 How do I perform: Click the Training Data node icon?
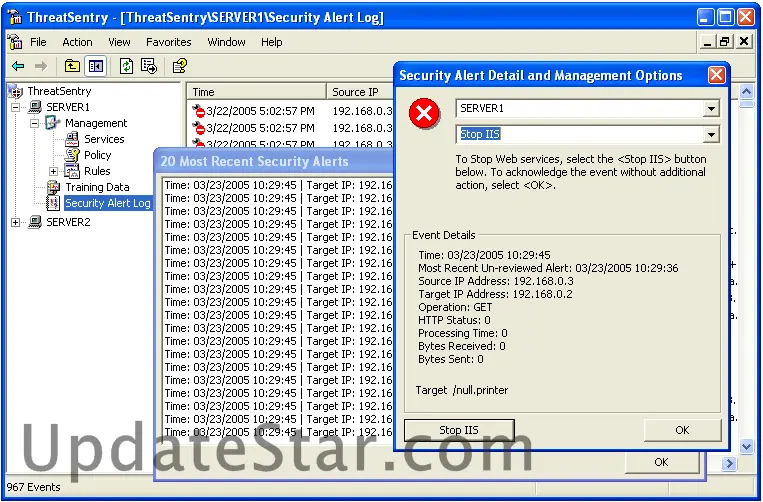pos(53,187)
